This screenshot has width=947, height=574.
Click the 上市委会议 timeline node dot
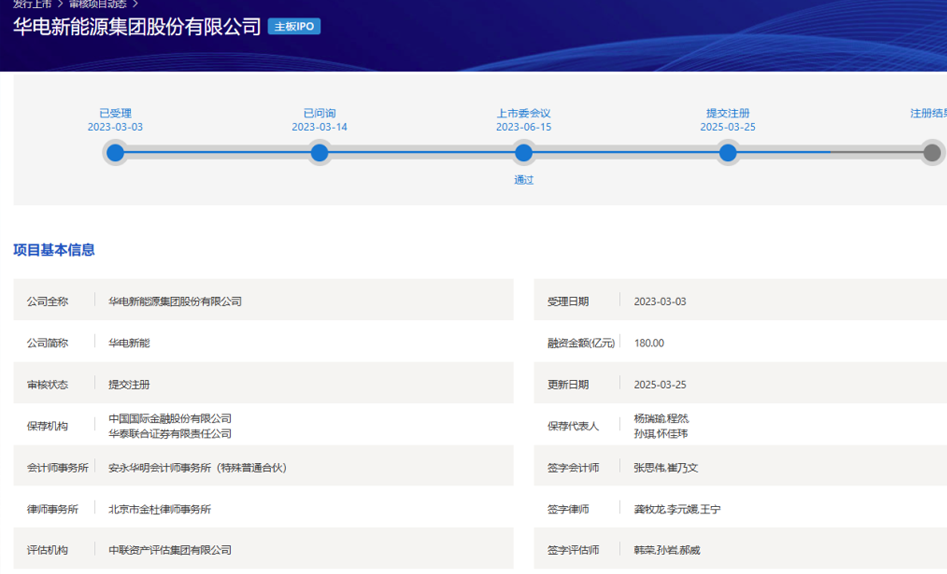click(524, 153)
